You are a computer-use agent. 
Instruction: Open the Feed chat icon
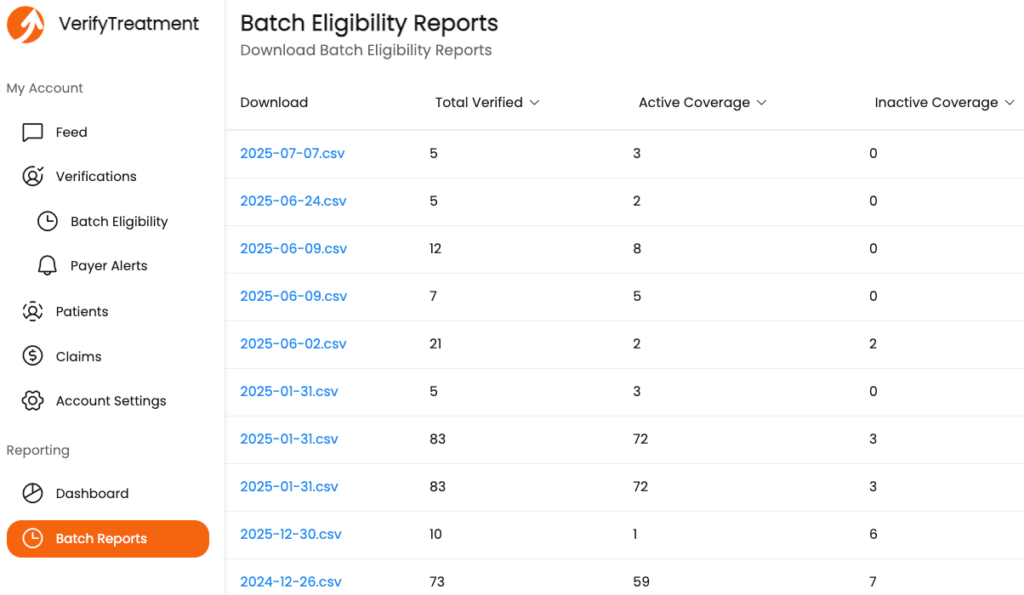click(x=33, y=133)
